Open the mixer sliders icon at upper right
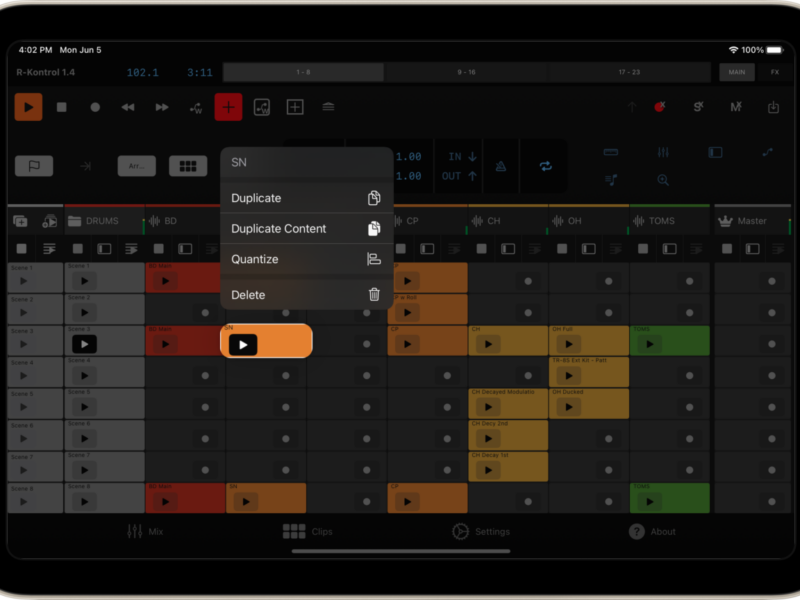 click(663, 152)
